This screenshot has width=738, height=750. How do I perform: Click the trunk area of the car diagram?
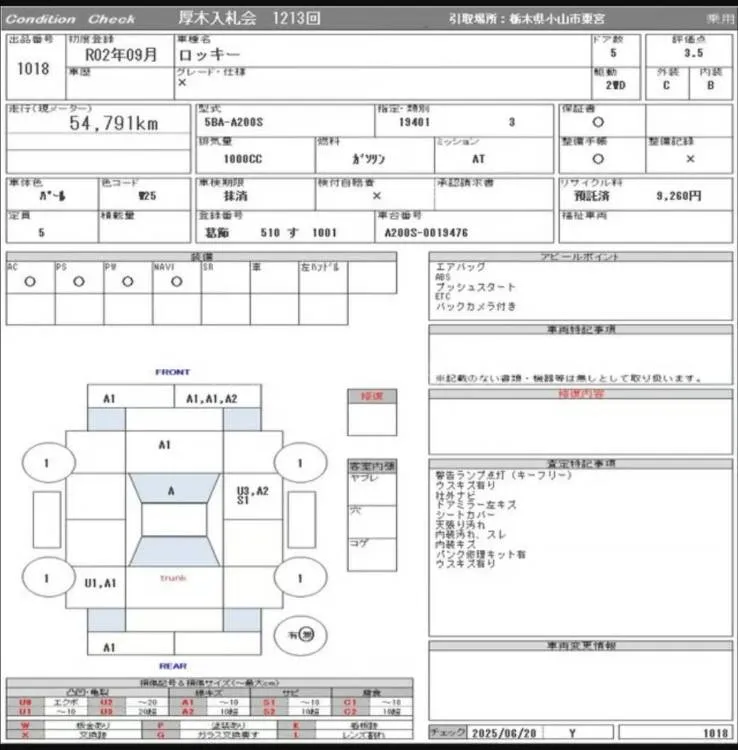(x=172, y=578)
